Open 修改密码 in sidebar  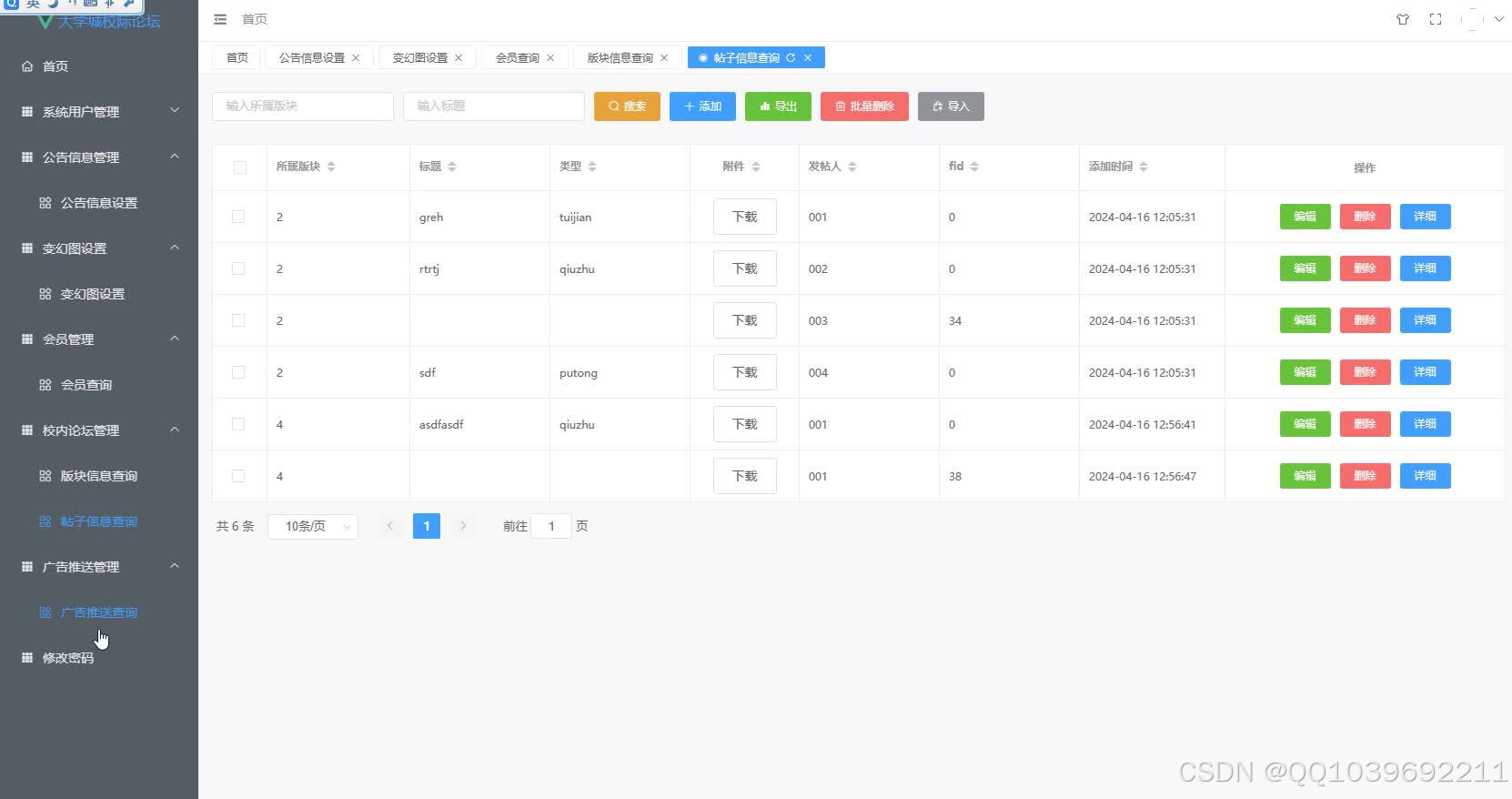(x=99, y=658)
